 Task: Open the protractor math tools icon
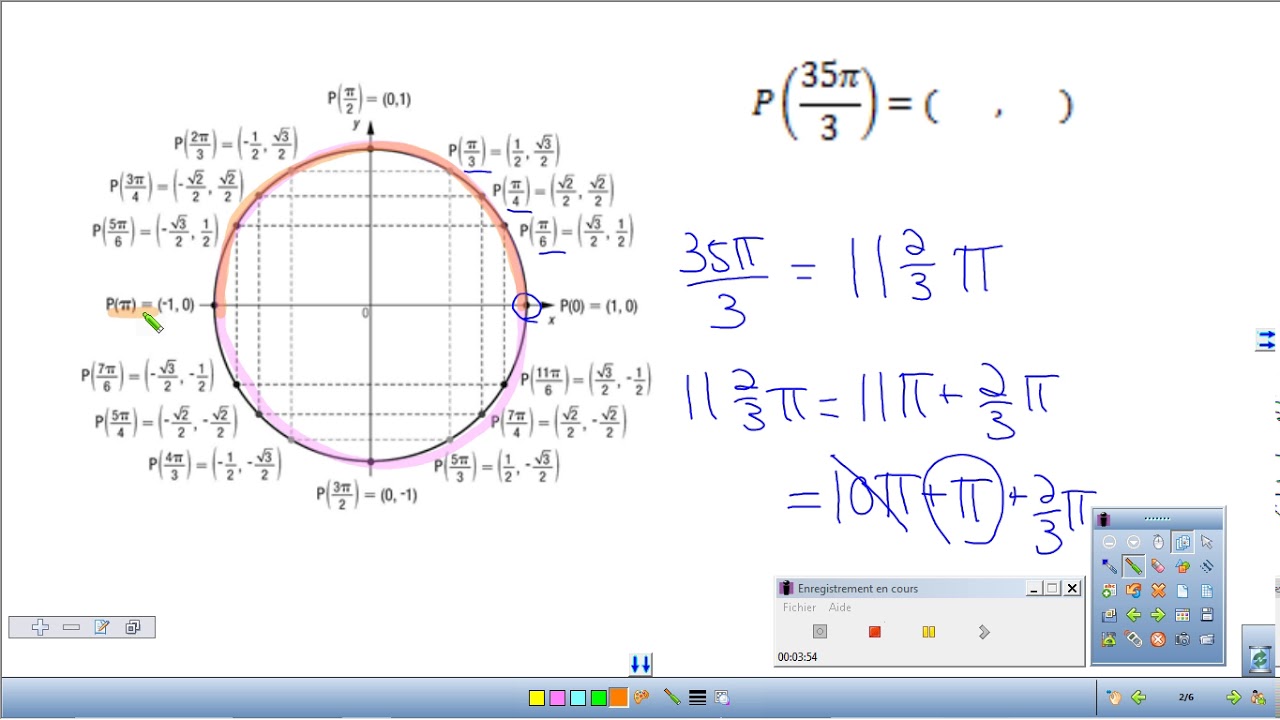(1109, 639)
